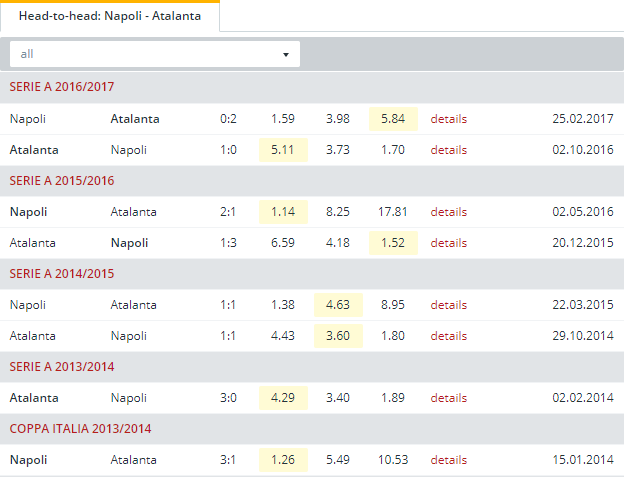Viewport: 624px width, 477px height.
Task: Open the 'all' competition filter dropdown
Action: point(155,54)
